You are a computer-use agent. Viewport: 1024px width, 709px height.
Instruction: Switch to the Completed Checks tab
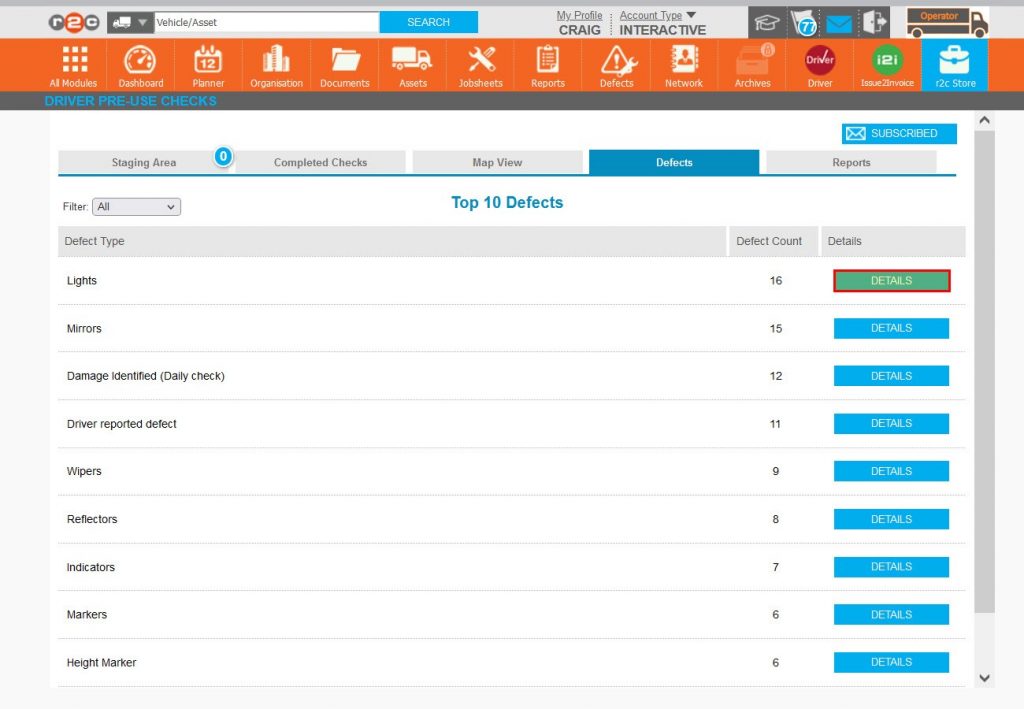click(320, 163)
